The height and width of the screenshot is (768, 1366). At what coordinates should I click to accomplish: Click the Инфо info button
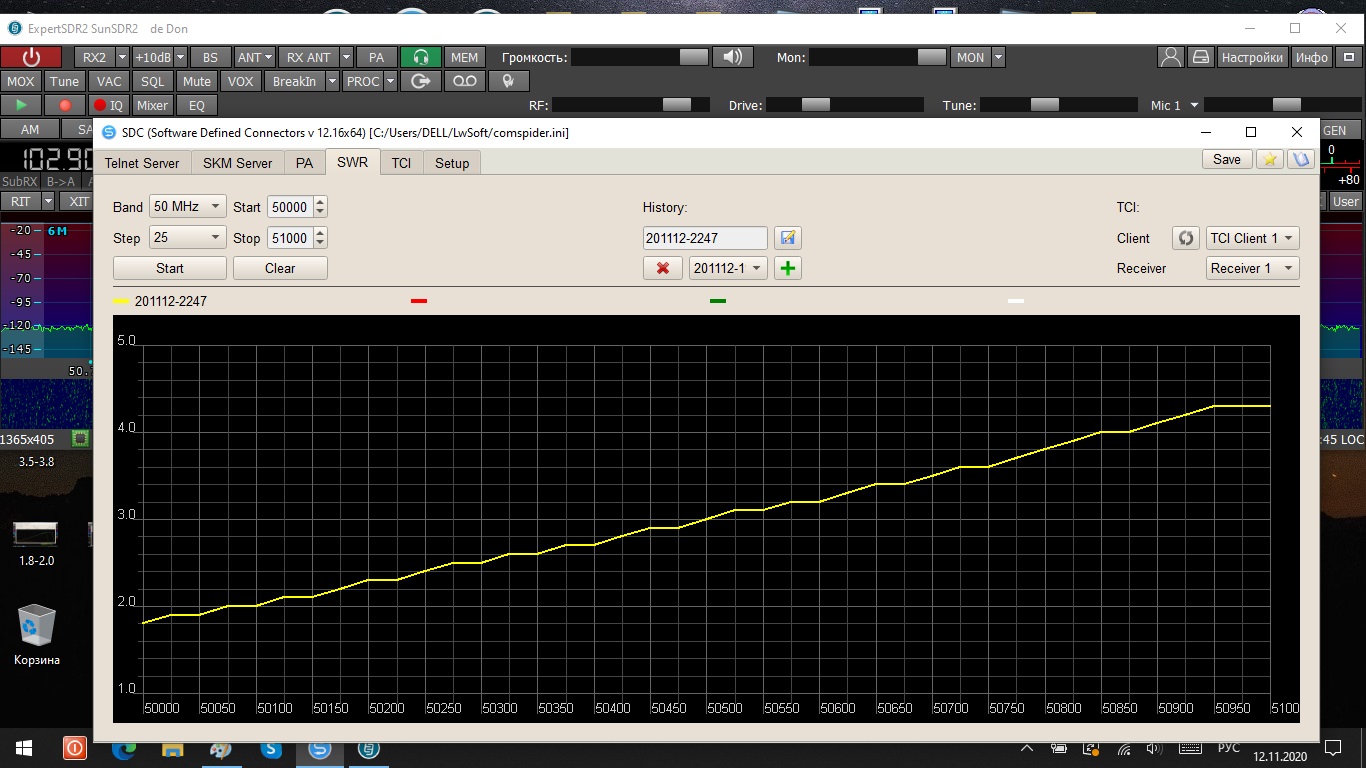1312,57
